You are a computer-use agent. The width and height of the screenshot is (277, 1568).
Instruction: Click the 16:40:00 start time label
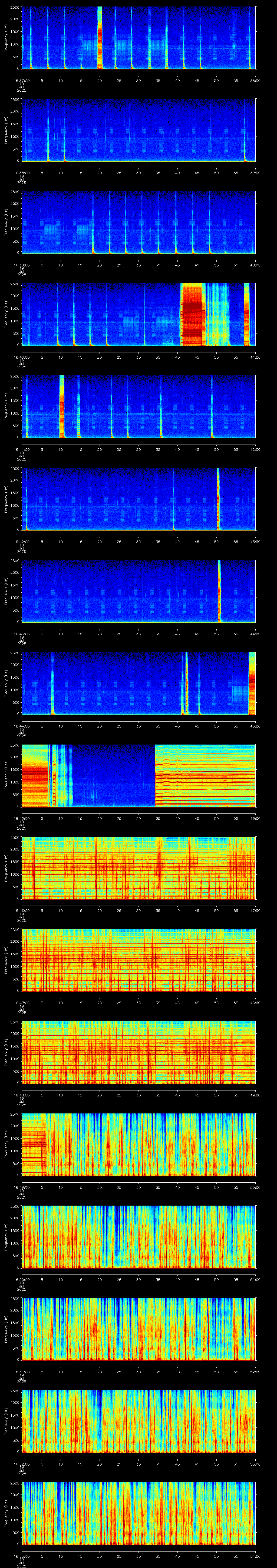point(21,357)
